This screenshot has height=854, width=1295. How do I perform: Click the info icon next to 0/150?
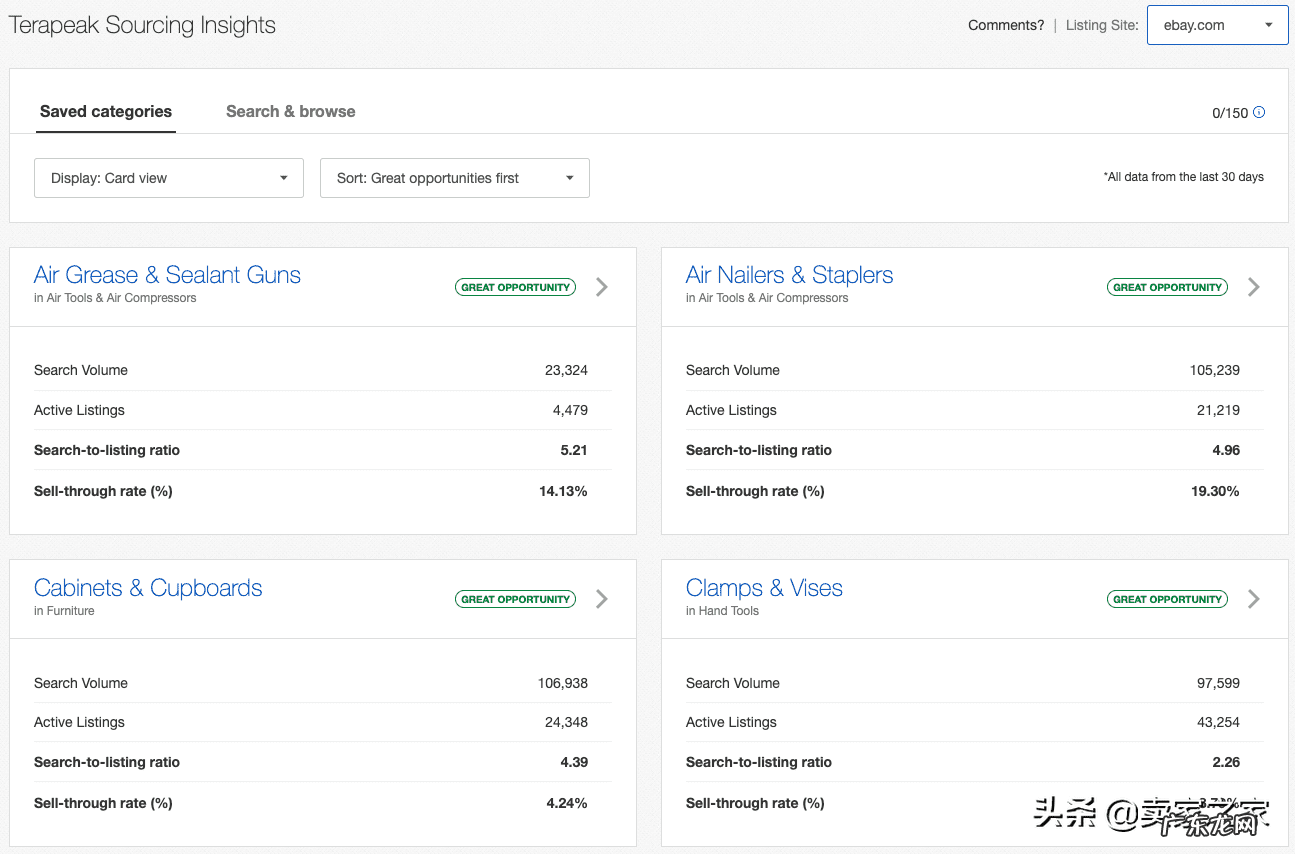[1259, 112]
